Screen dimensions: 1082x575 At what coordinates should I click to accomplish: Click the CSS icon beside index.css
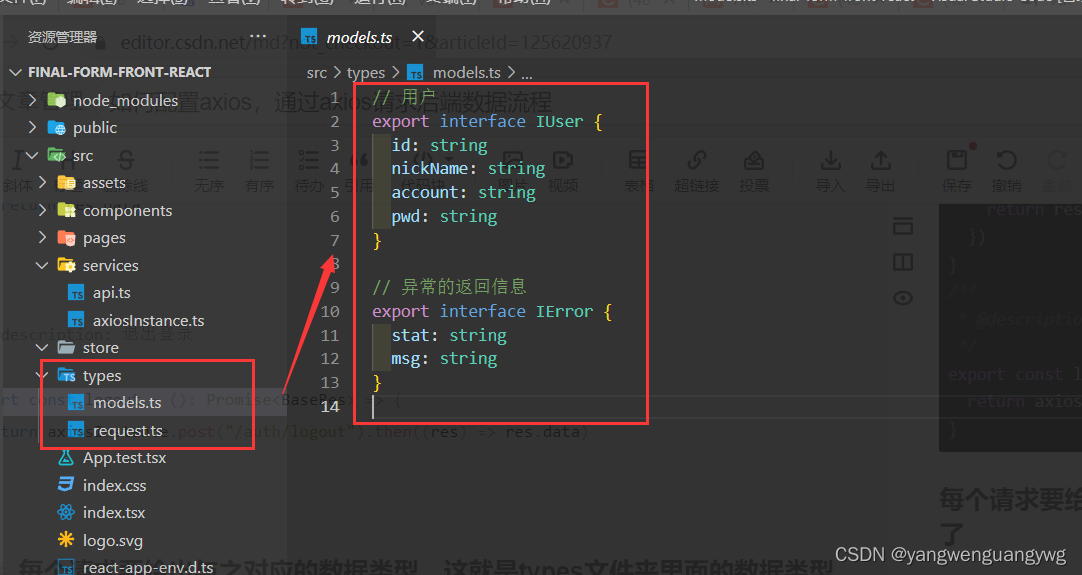pyautogui.click(x=66, y=485)
